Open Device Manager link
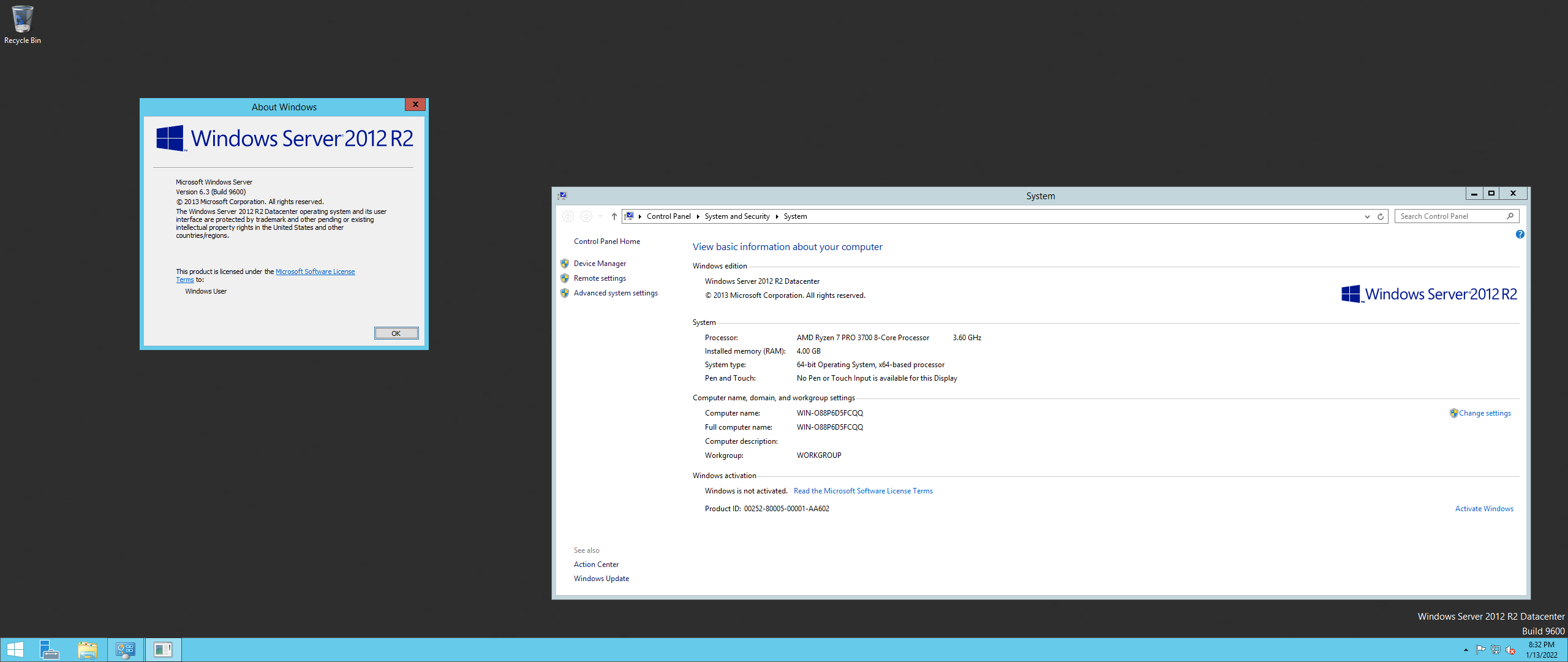This screenshot has height=662, width=1568. [x=600, y=264]
